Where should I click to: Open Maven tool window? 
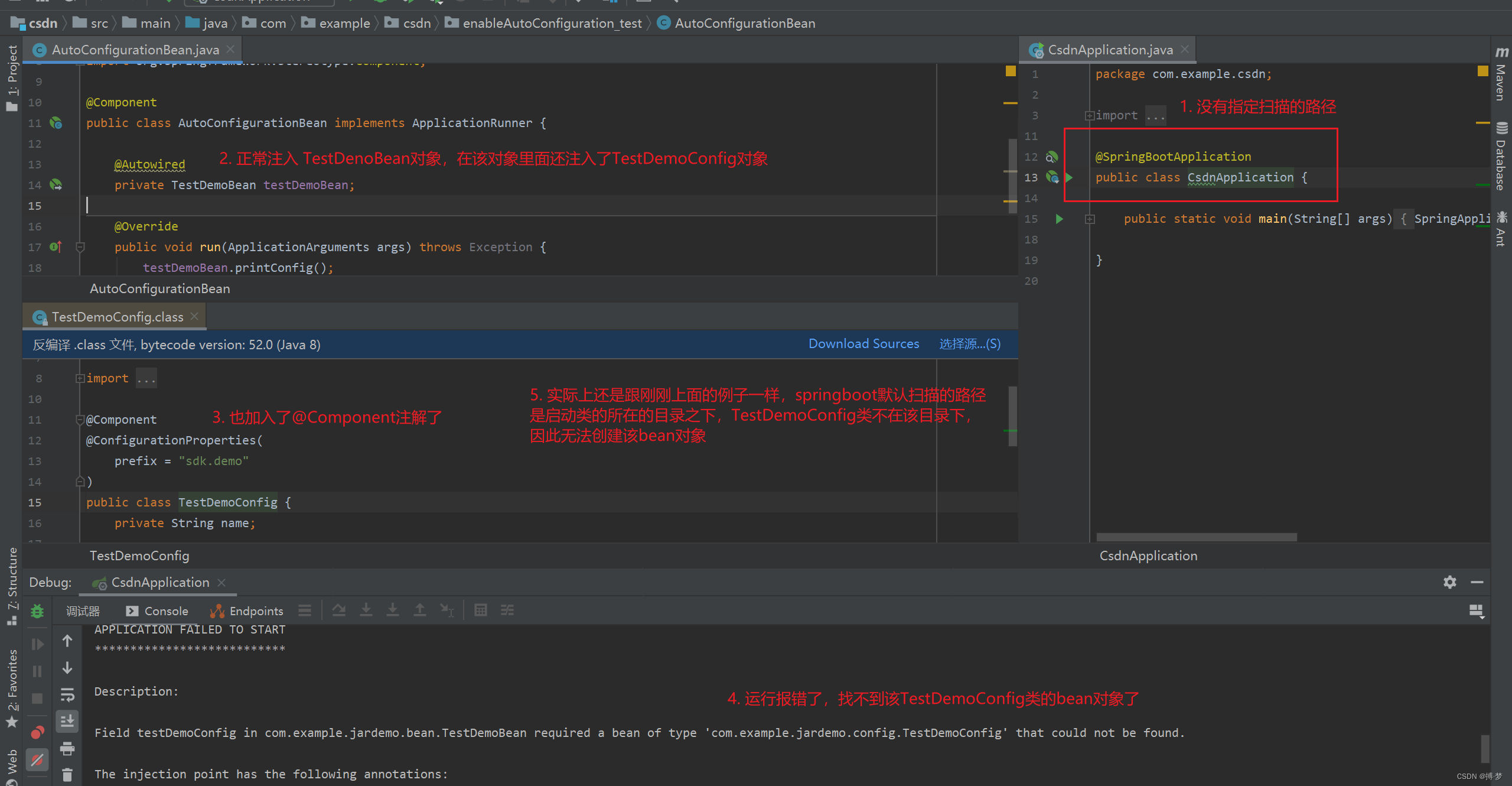pyautogui.click(x=1501, y=74)
